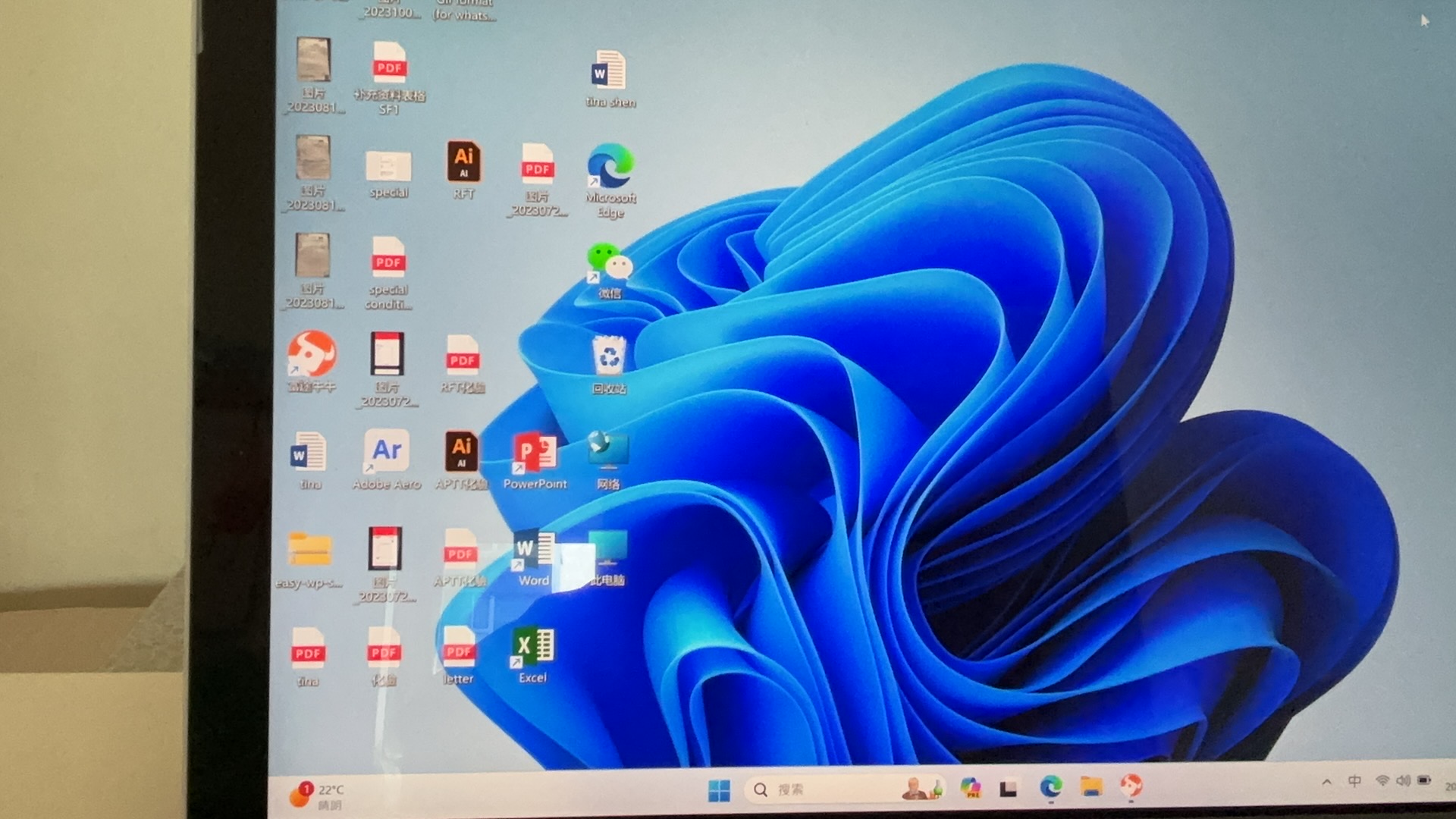1456x819 pixels.
Task: Toggle the 中 input method indicator
Action: pyautogui.click(x=1354, y=781)
